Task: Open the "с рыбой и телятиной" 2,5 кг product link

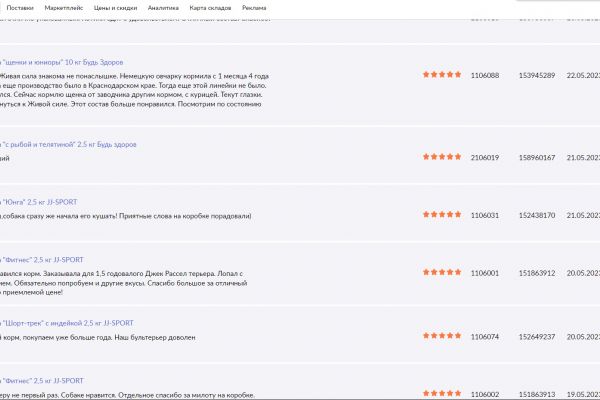Action: [x=68, y=144]
